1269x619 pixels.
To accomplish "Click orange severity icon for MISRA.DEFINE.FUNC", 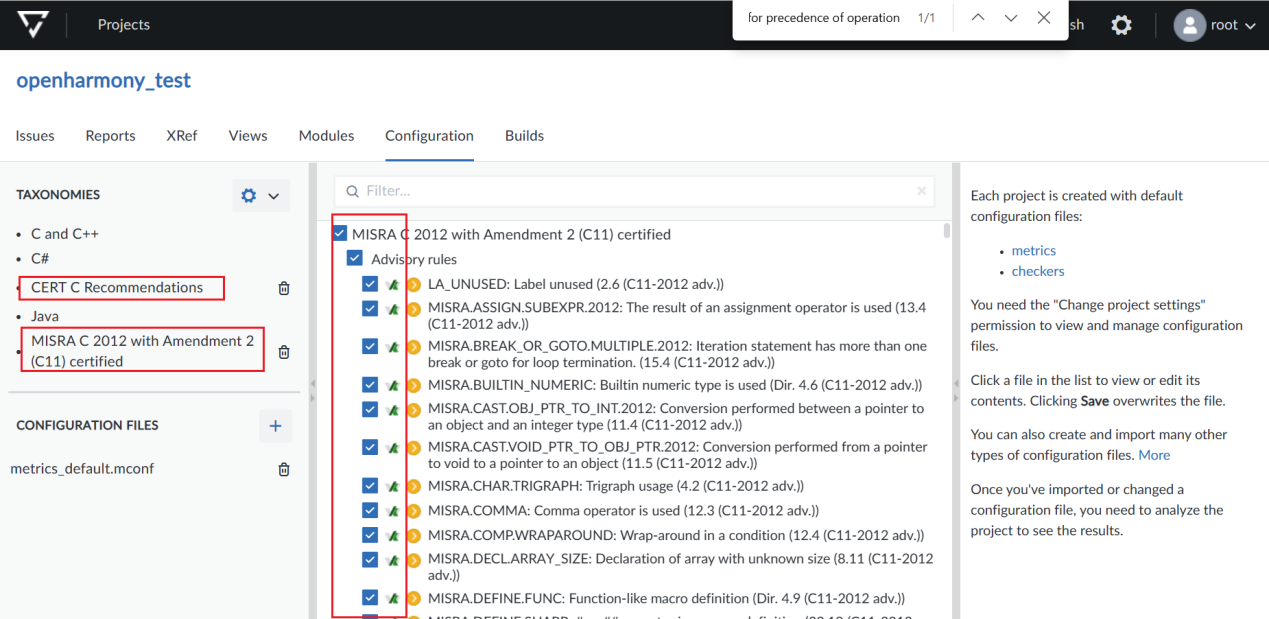I will point(413,598).
